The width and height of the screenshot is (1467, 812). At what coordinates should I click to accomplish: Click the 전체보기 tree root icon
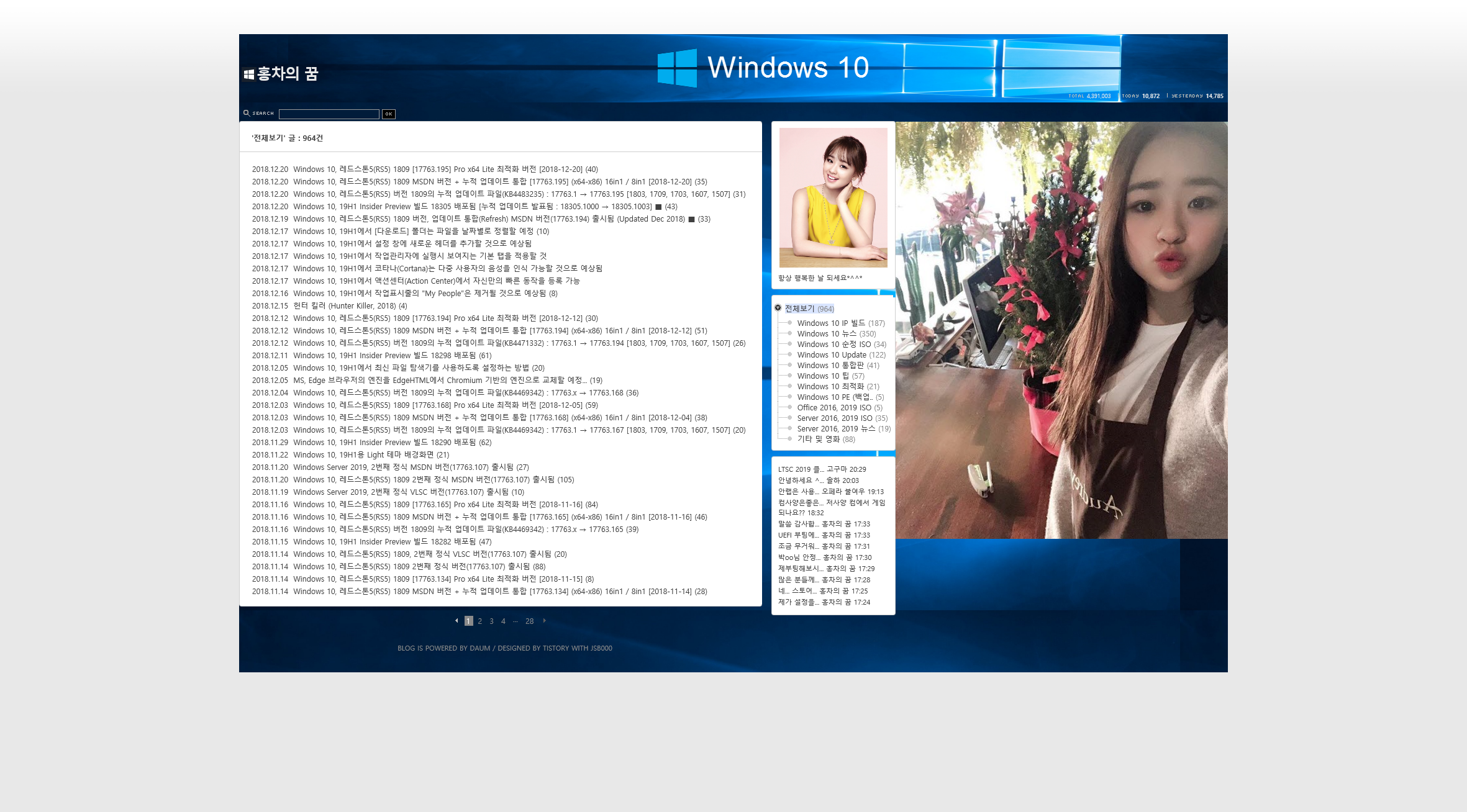[x=778, y=308]
